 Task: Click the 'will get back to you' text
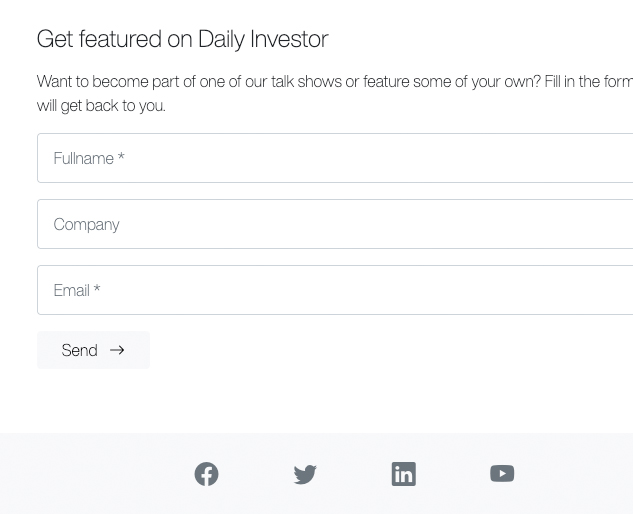click(101, 105)
